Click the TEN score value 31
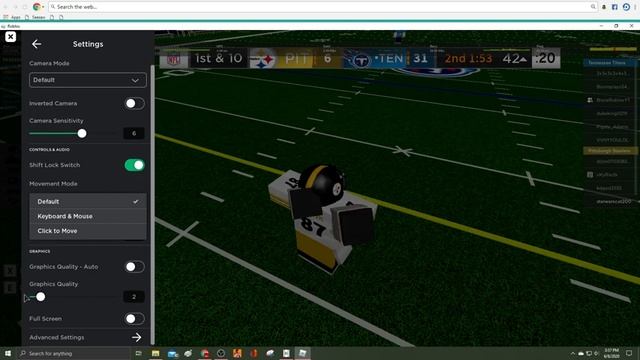This screenshot has height=360, width=640. 420,58
